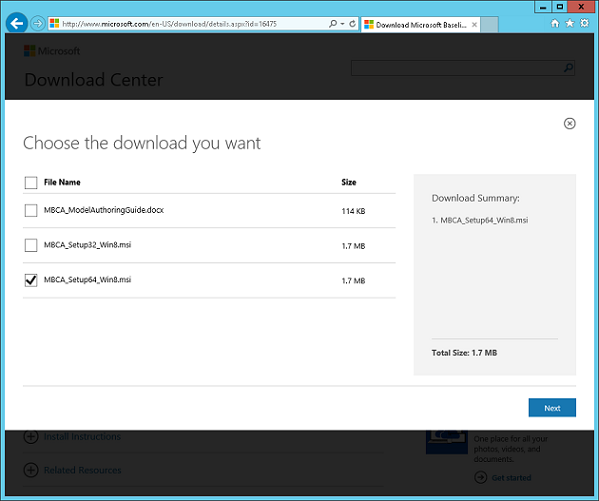Click the Get started arrow icon
Image resolution: width=599 pixels, height=501 pixels.
[x=481, y=477]
